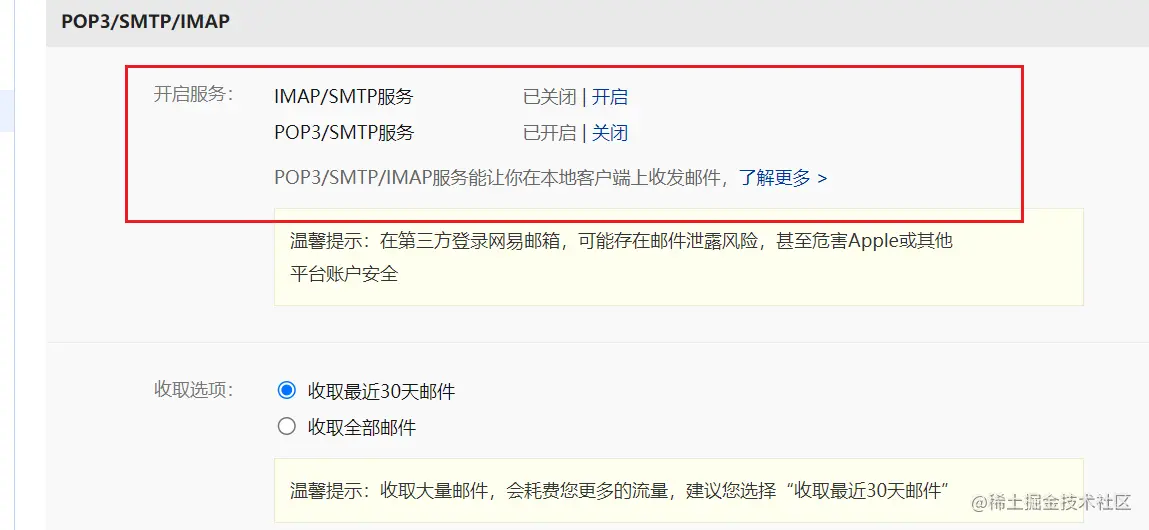The height and width of the screenshot is (530, 1149).
Task: Click the highlighted item in left sidebar strip
Action: (x=7, y=111)
